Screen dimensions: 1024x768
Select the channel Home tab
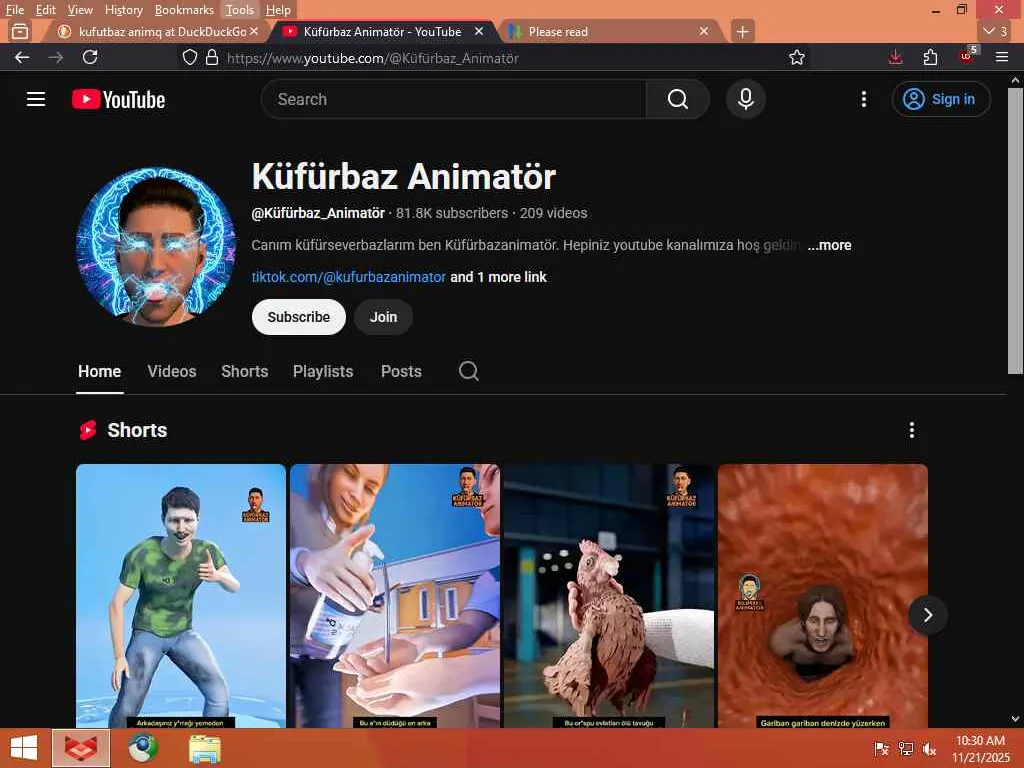point(99,372)
